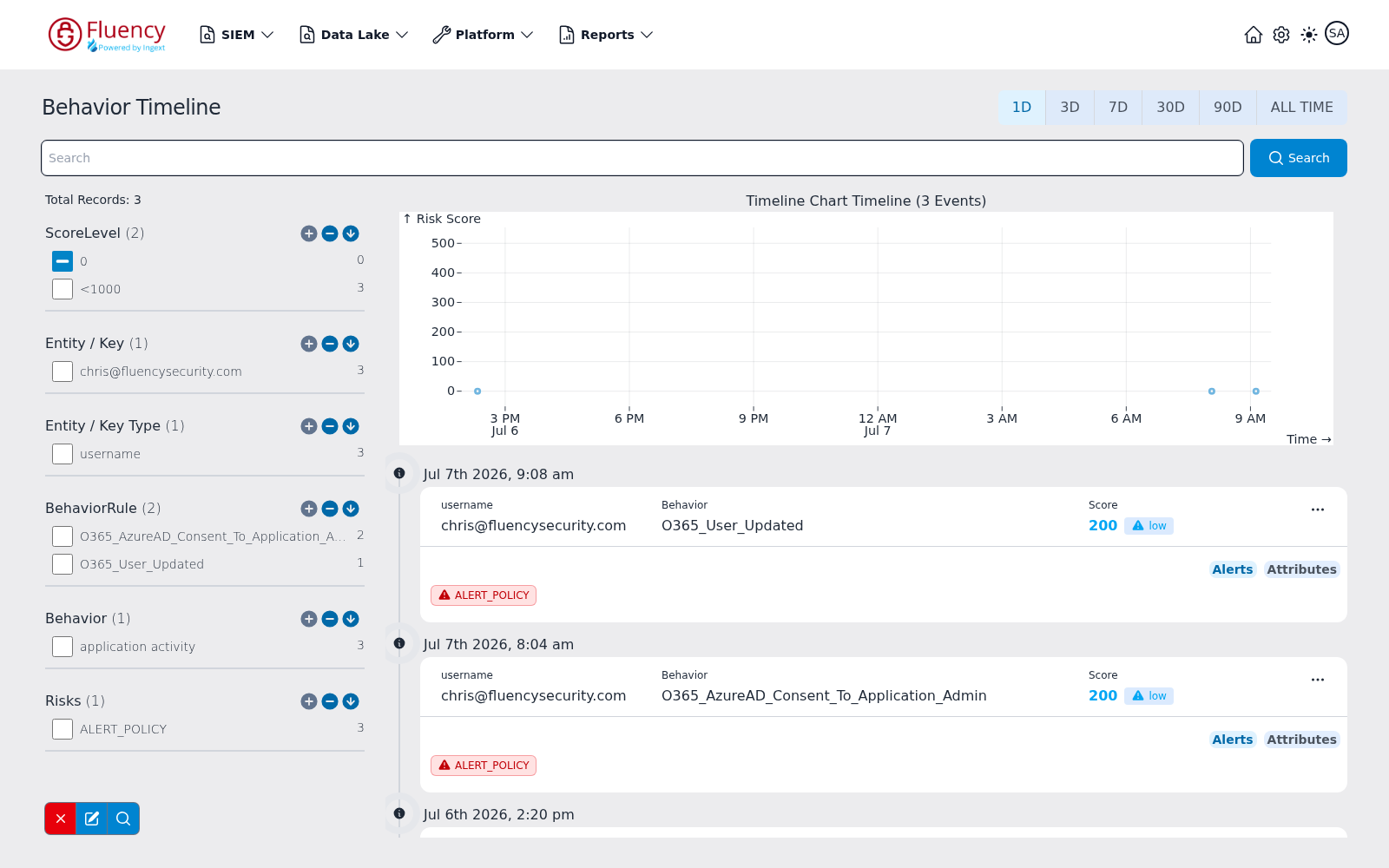
Task: Open Attributes for the O365_User_Updated event
Action: [x=1301, y=569]
